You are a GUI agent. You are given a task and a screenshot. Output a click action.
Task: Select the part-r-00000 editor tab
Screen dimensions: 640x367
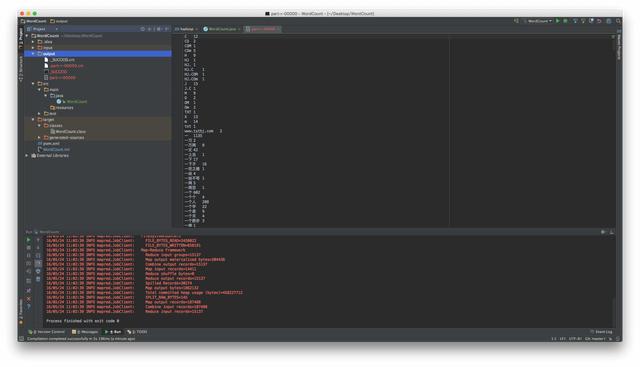pos(262,29)
